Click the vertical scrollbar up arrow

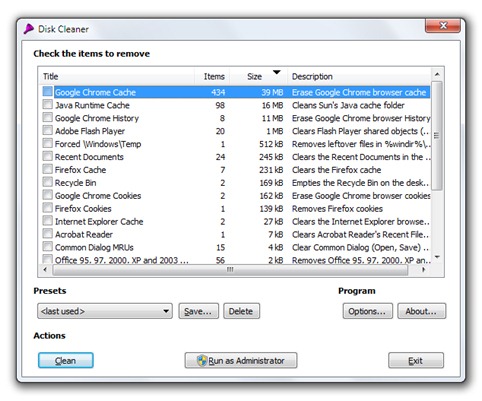pyautogui.click(x=437, y=74)
